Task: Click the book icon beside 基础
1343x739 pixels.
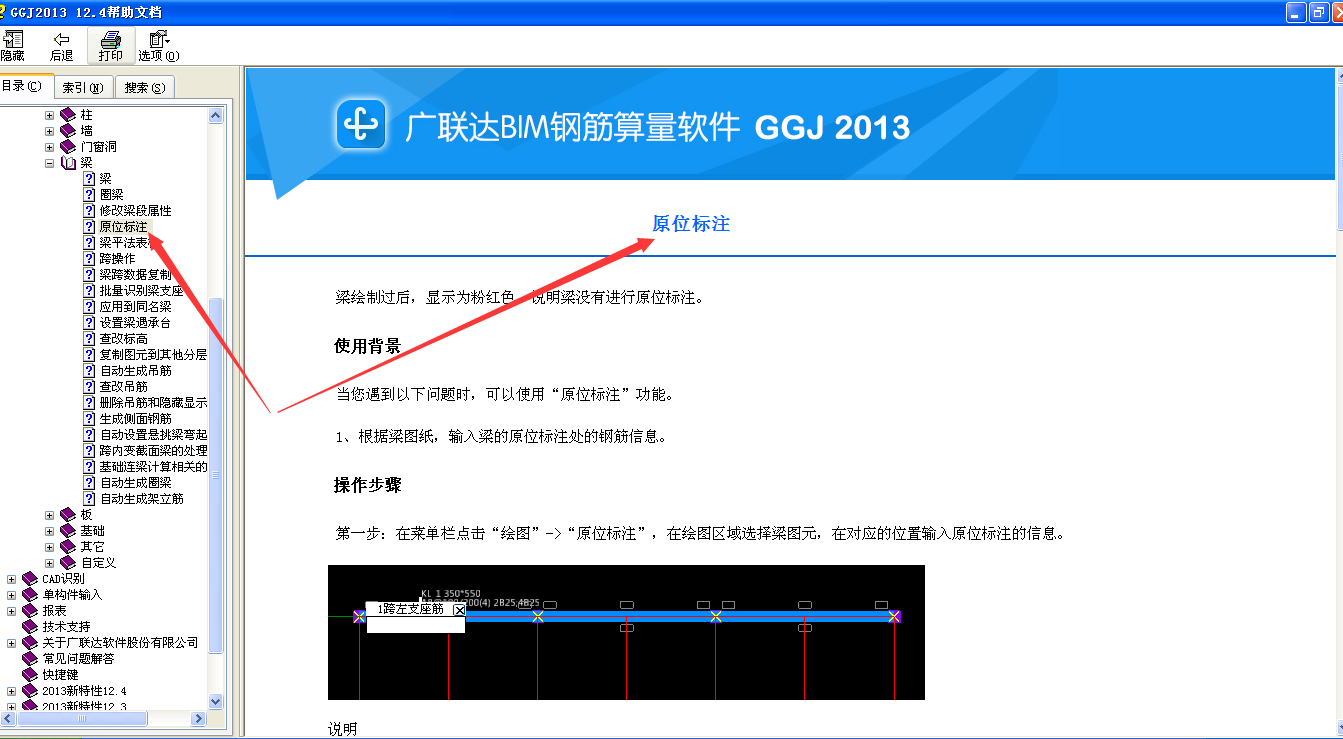Action: (68, 531)
